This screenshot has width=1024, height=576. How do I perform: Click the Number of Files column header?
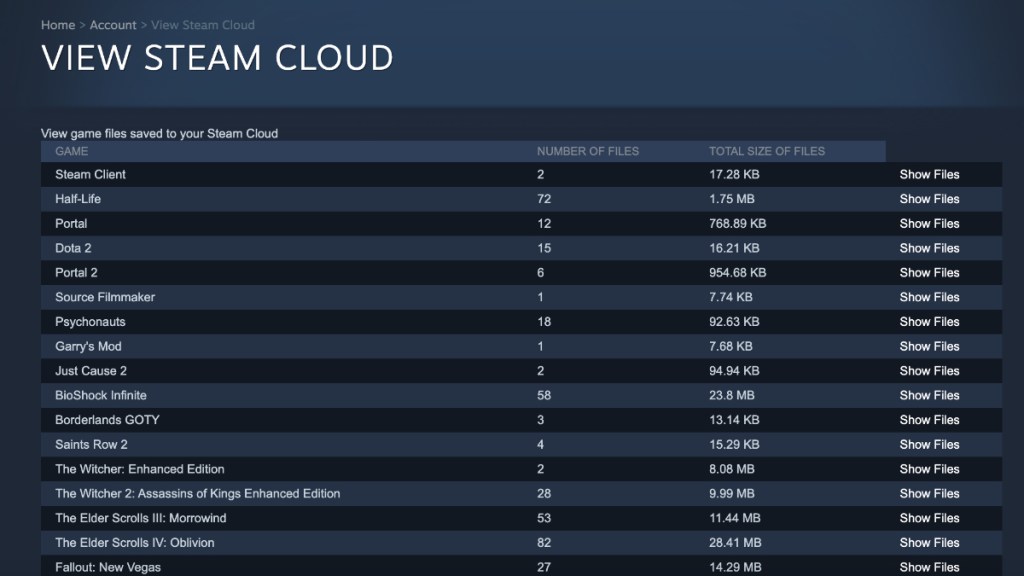click(x=587, y=151)
